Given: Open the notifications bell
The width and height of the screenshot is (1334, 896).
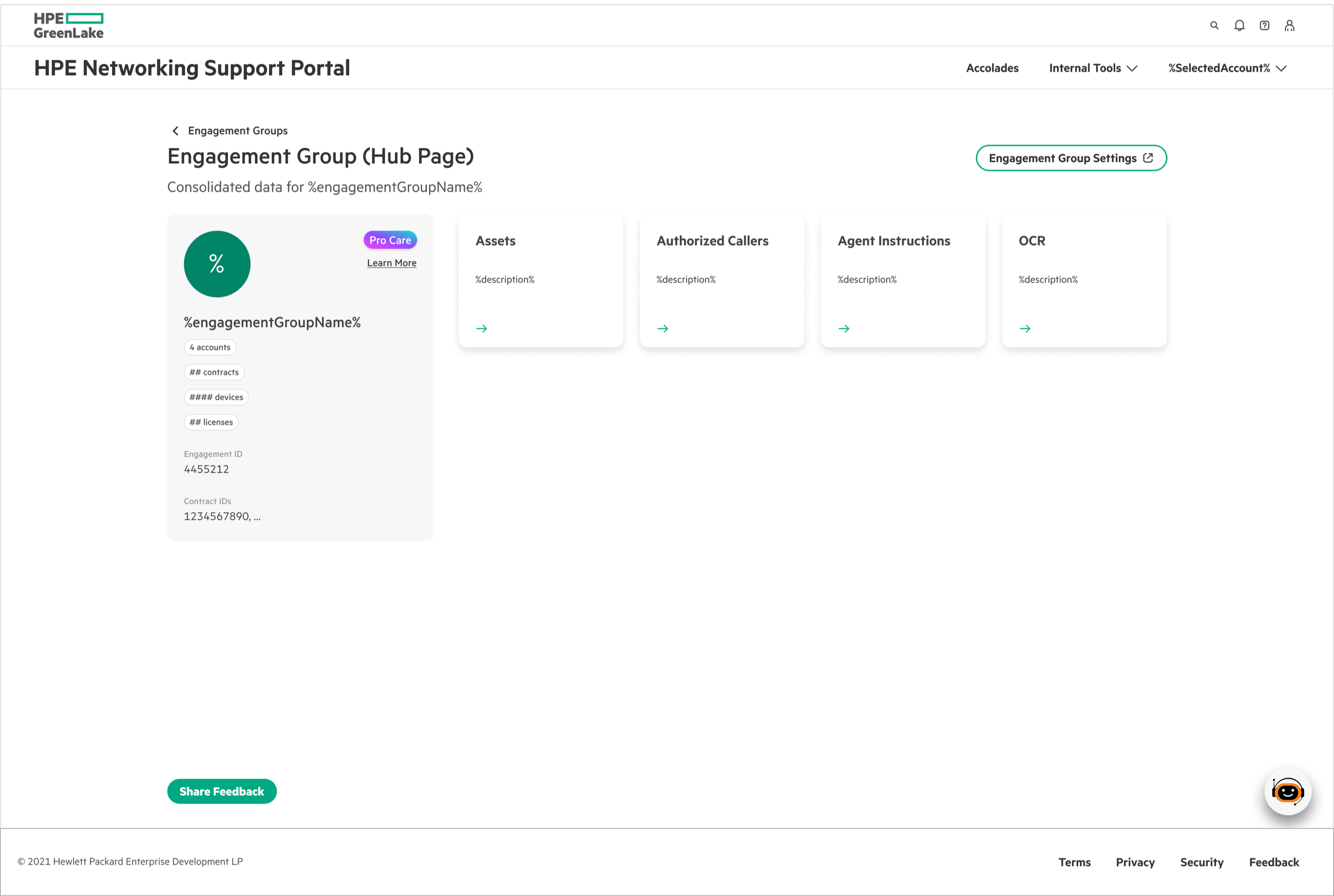Looking at the screenshot, I should tap(1239, 25).
